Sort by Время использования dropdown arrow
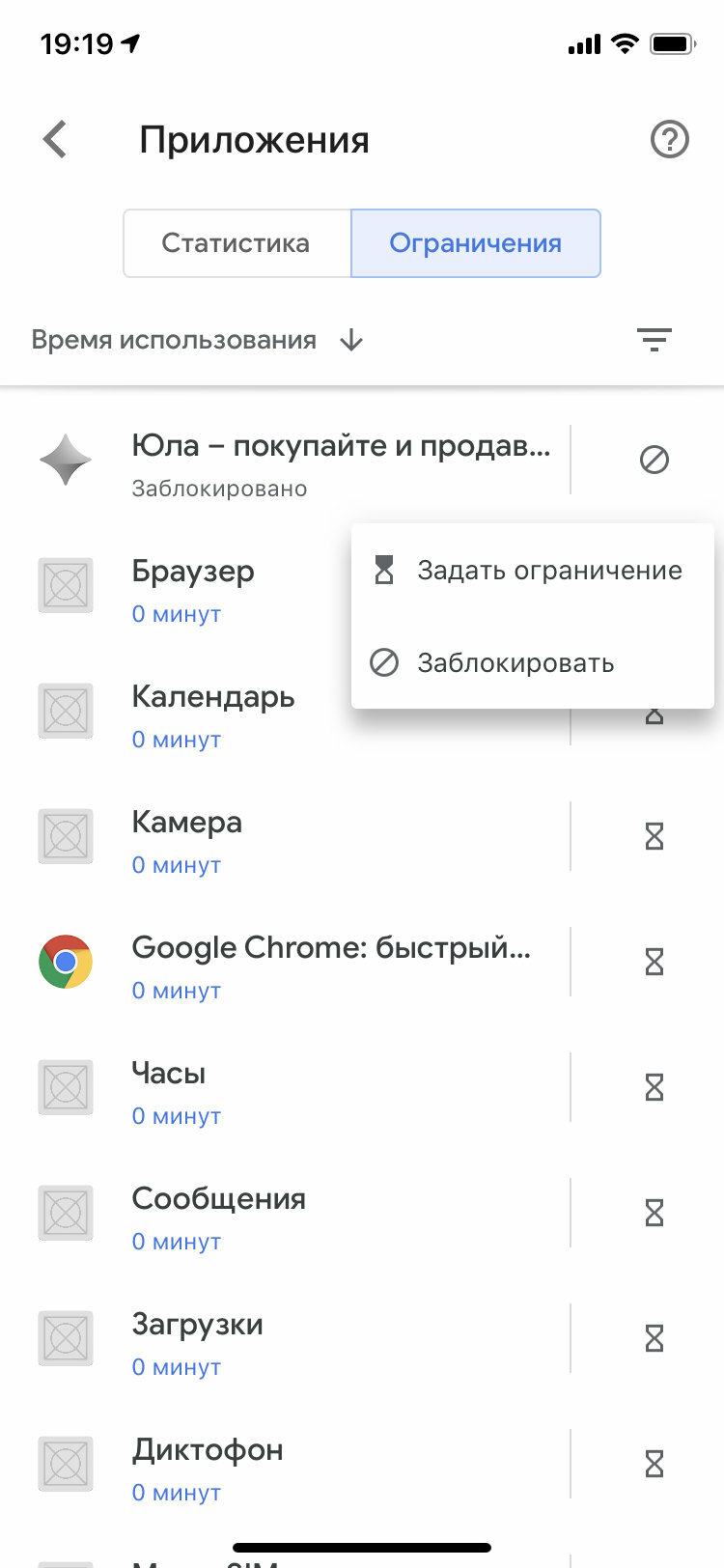 click(351, 340)
